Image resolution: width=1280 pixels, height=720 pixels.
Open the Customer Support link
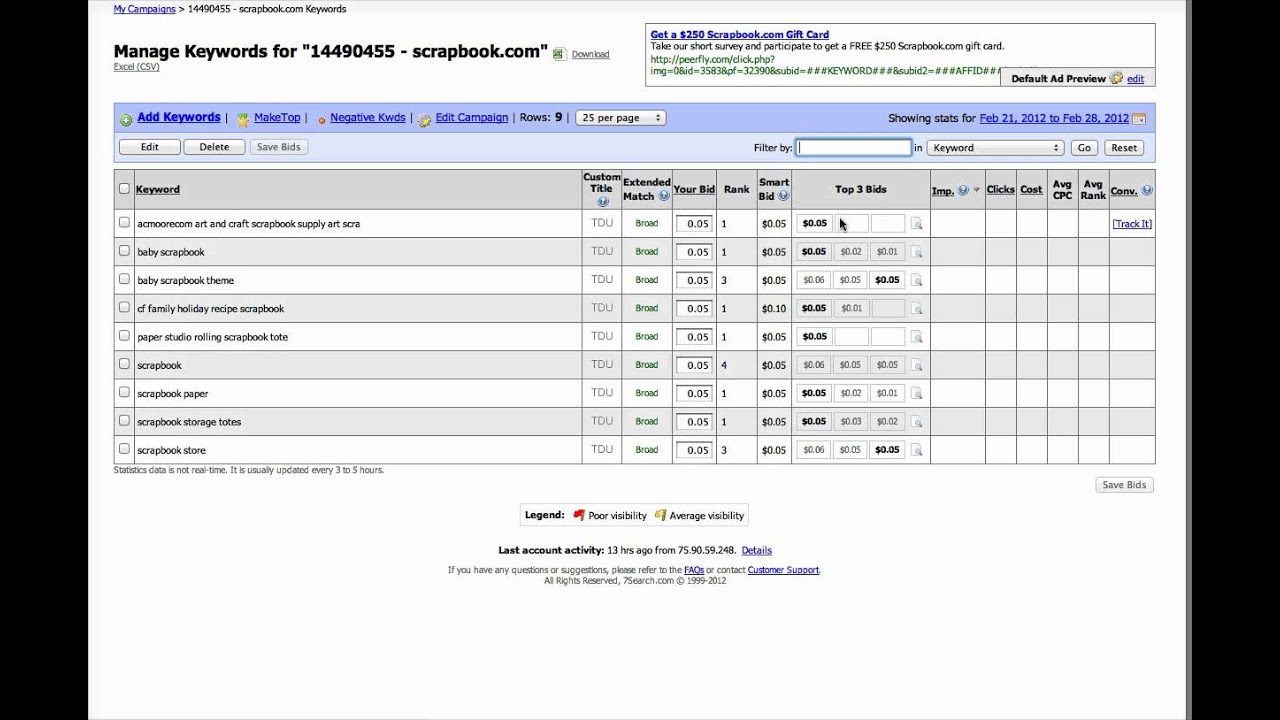click(x=783, y=570)
